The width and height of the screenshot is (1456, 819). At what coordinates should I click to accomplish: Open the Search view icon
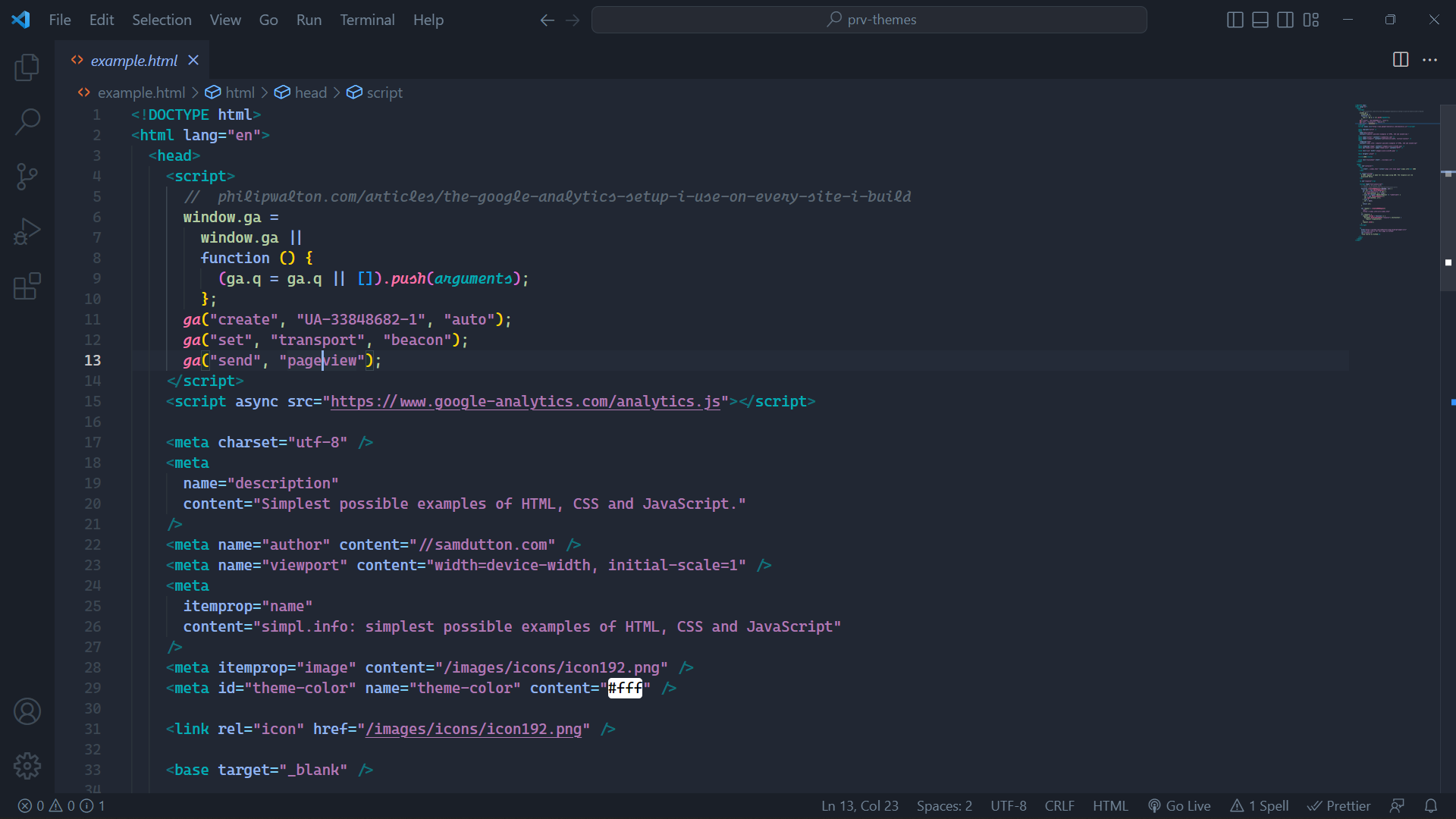point(27,121)
